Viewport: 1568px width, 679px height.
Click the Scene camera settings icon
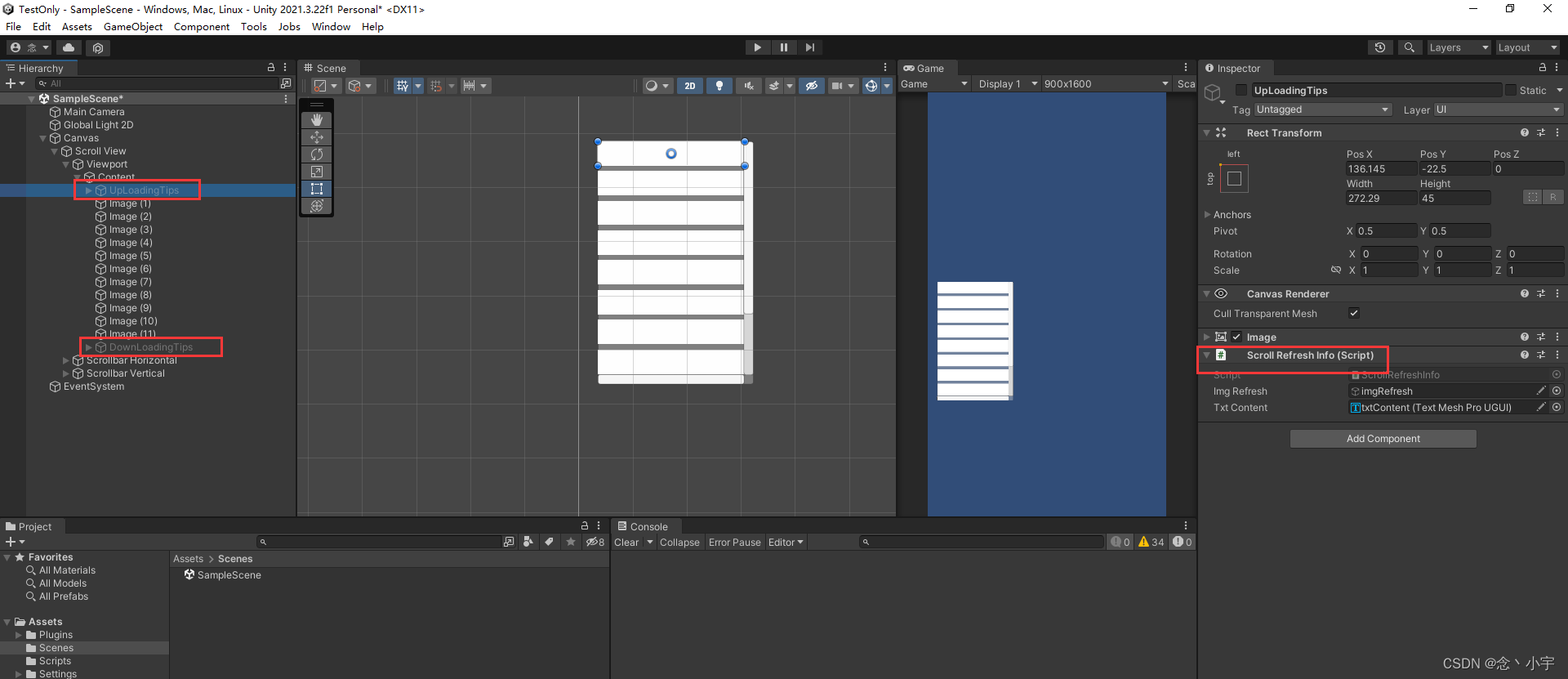coord(837,86)
